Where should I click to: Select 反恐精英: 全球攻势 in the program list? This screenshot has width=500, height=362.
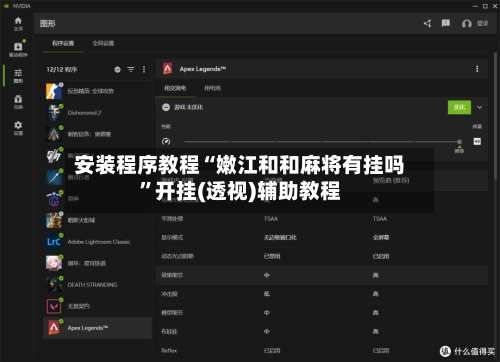coord(97,91)
